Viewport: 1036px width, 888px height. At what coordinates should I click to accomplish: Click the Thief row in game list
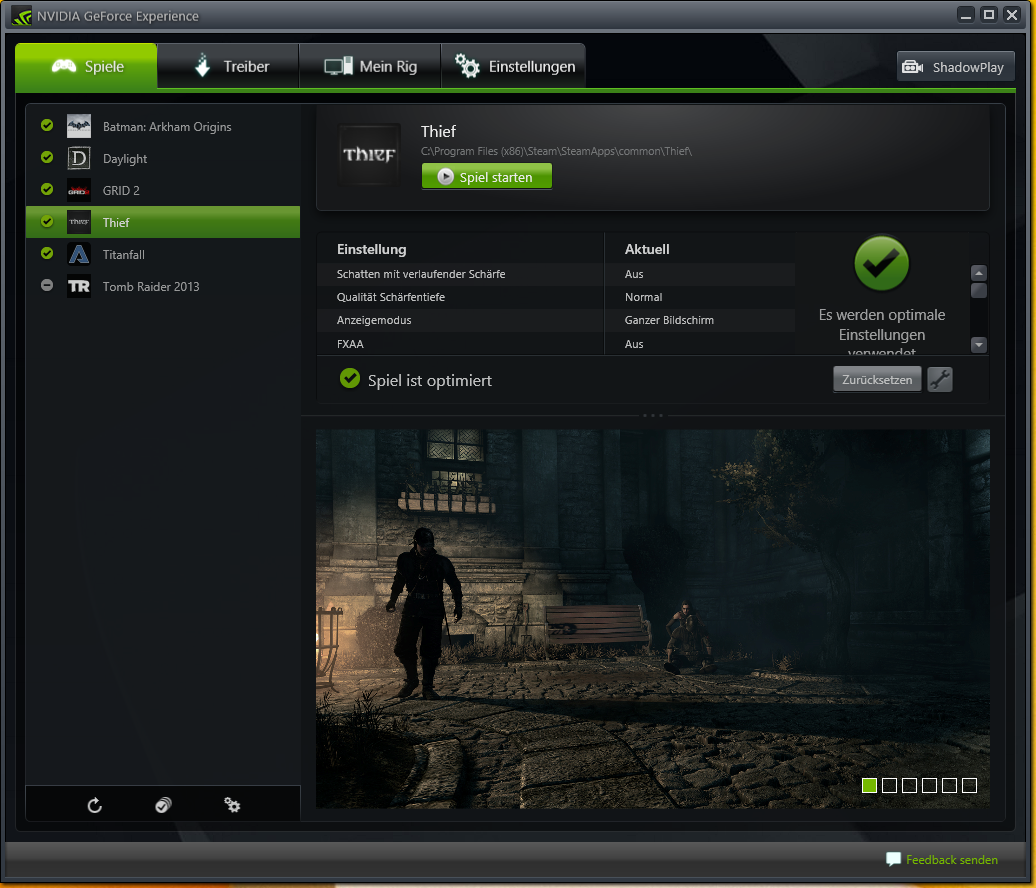click(163, 222)
